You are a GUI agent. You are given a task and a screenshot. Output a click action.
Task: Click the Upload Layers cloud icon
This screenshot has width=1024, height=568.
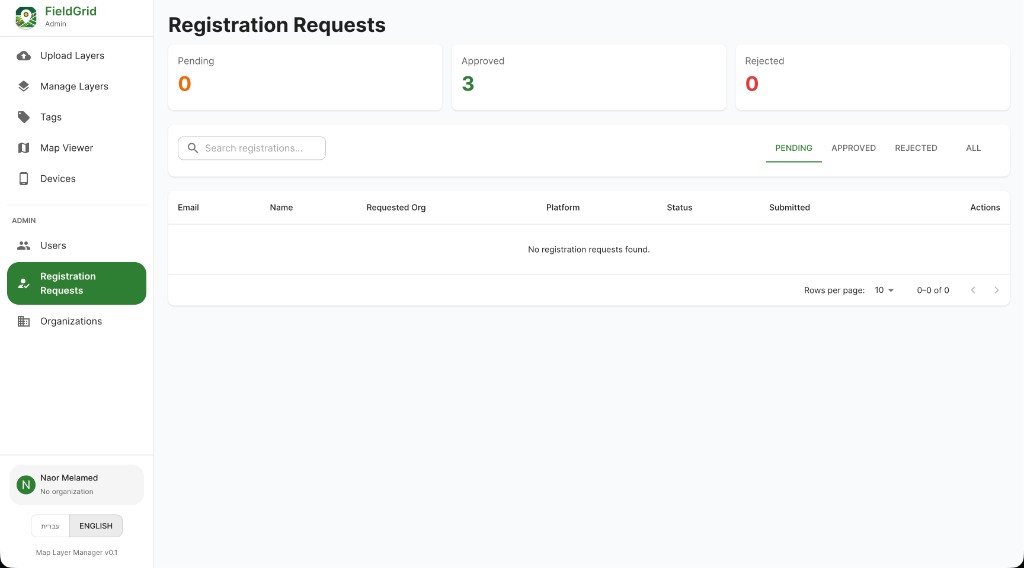tap(24, 55)
